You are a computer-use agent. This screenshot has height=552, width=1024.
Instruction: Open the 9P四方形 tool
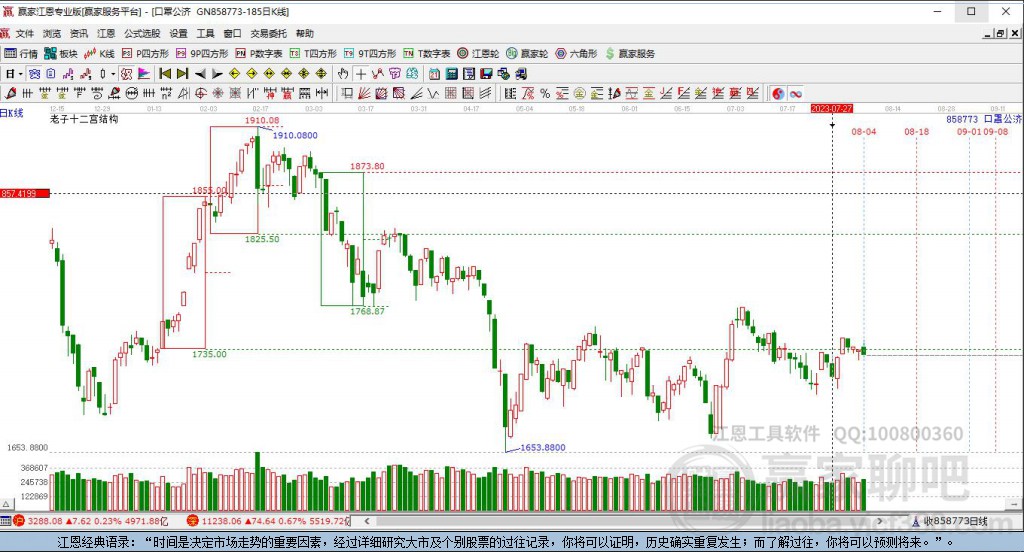[x=202, y=54]
